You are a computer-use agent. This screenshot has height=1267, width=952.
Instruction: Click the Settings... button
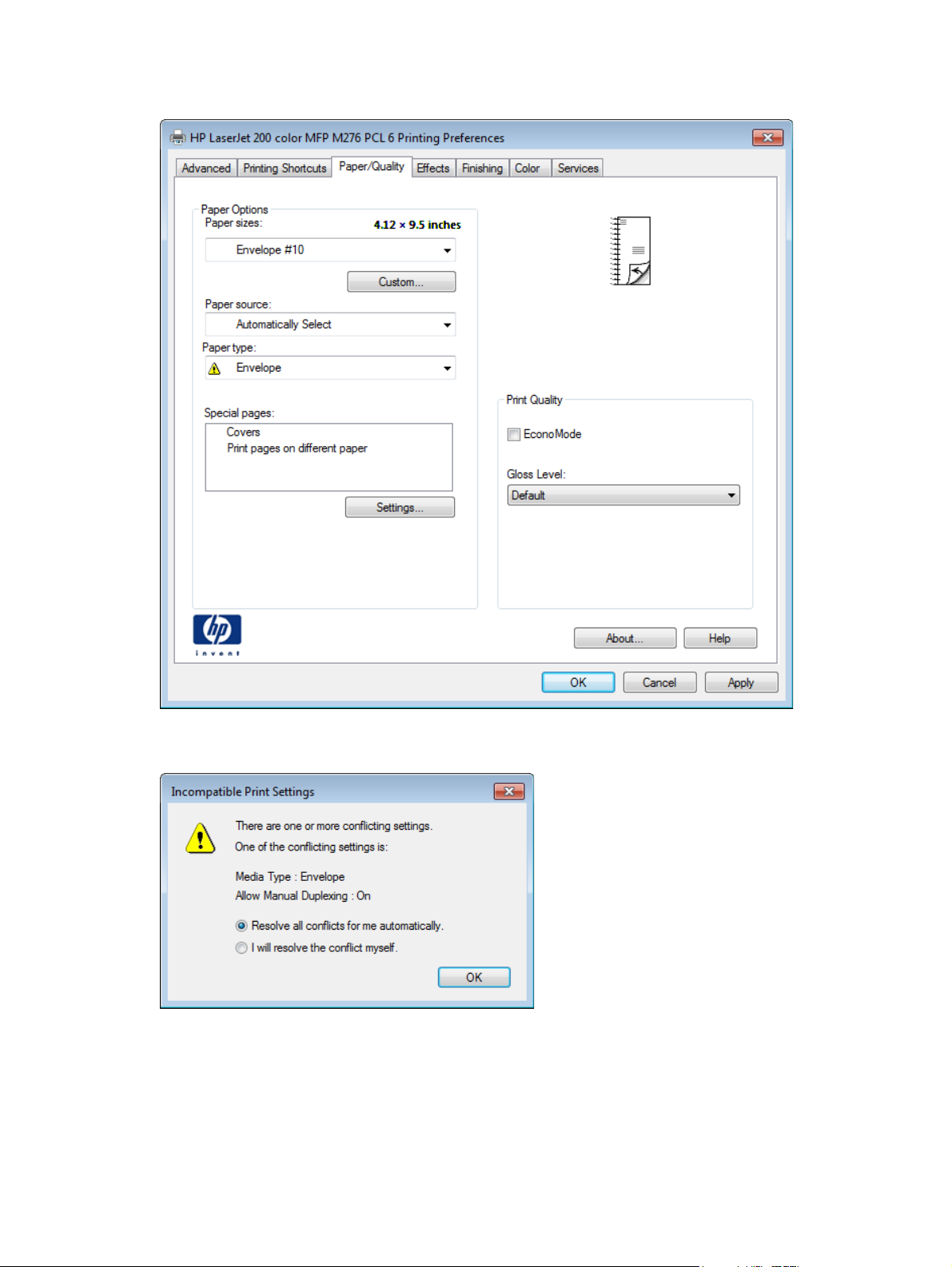click(400, 508)
